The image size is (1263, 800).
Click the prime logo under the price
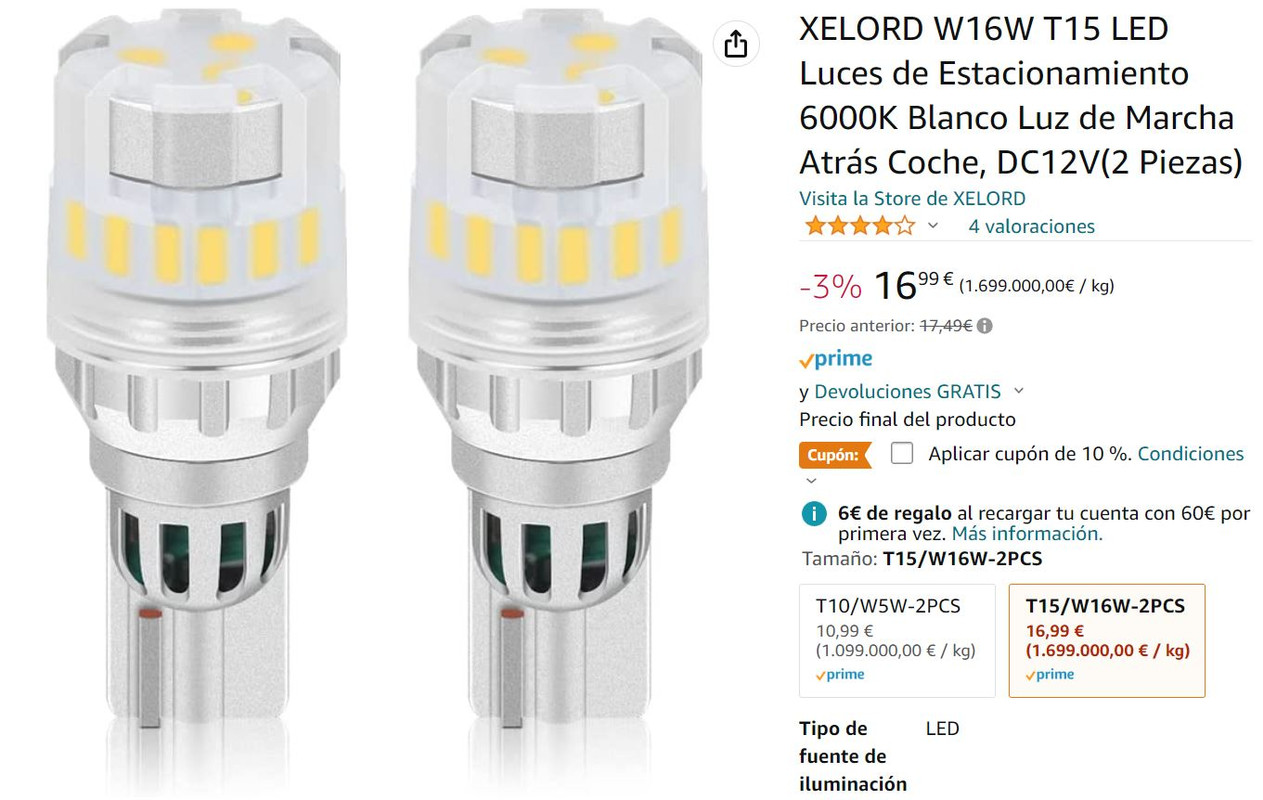[x=836, y=359]
